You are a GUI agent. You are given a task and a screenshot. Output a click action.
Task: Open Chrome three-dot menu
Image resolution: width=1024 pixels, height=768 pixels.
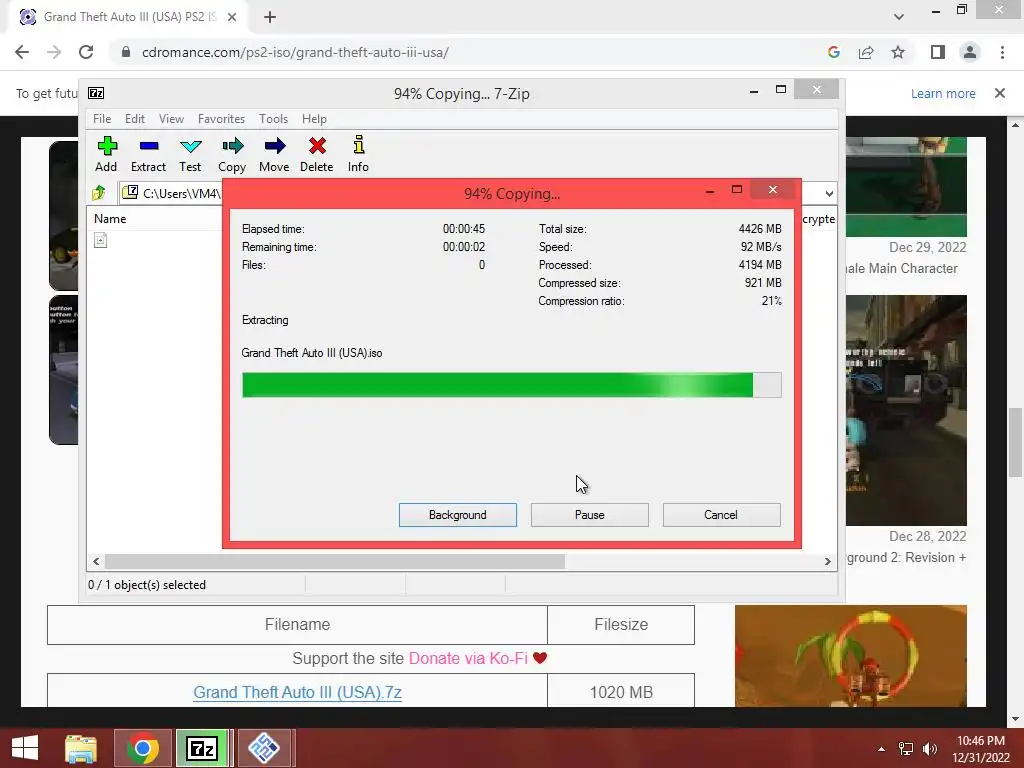point(1002,52)
